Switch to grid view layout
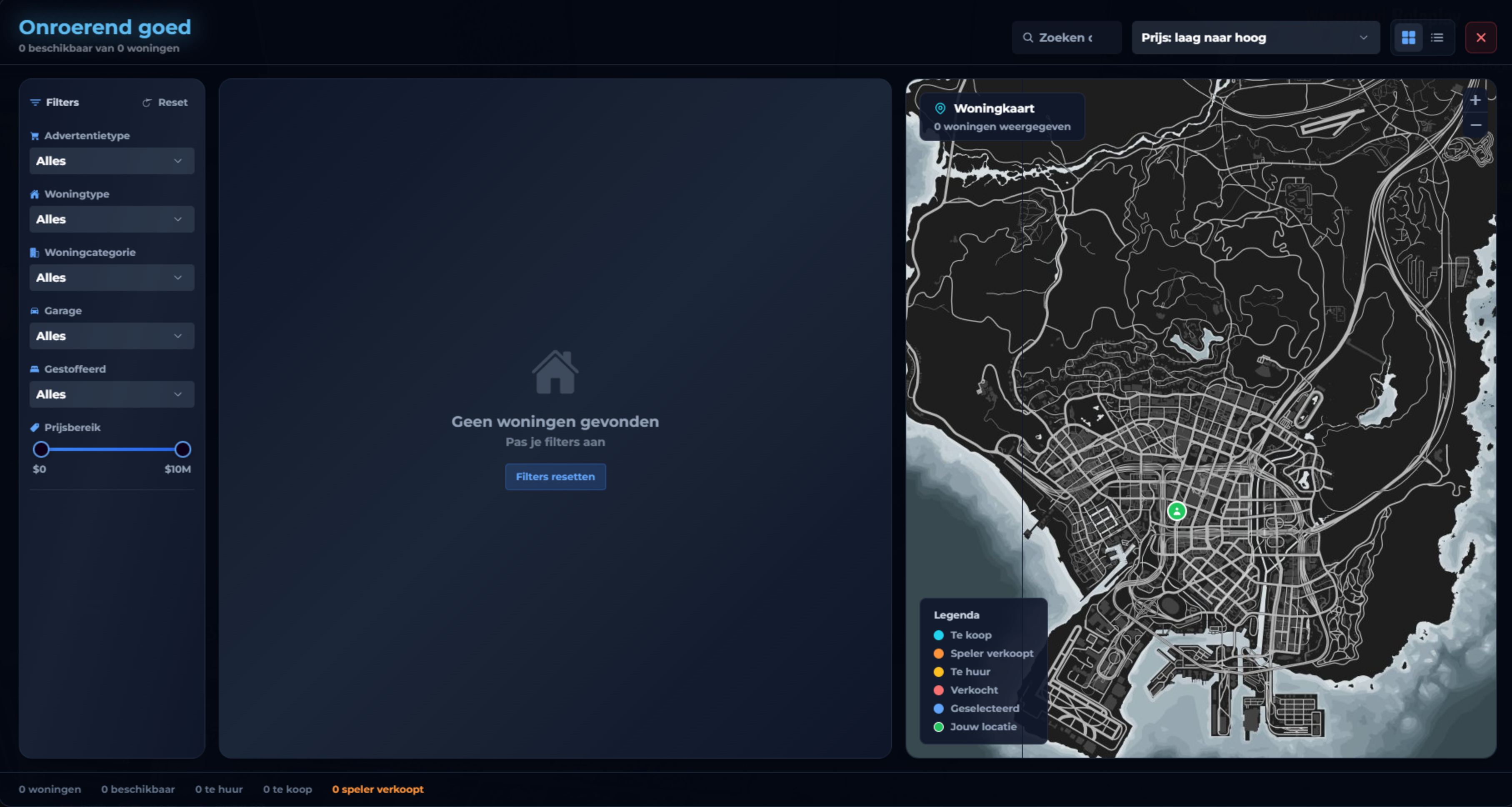 click(1408, 38)
